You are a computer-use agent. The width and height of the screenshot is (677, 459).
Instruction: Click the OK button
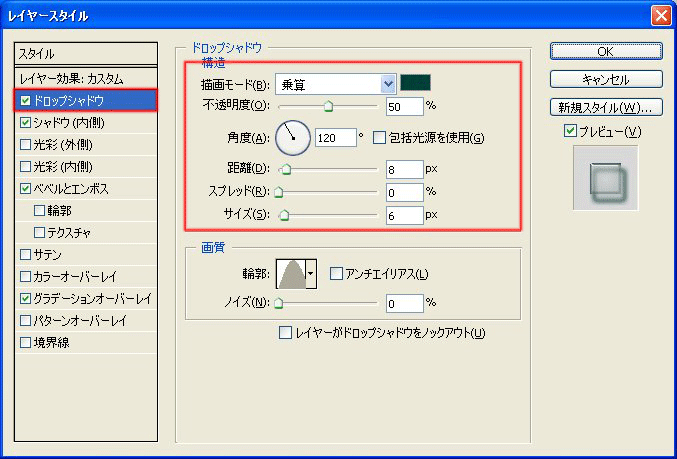coord(606,51)
